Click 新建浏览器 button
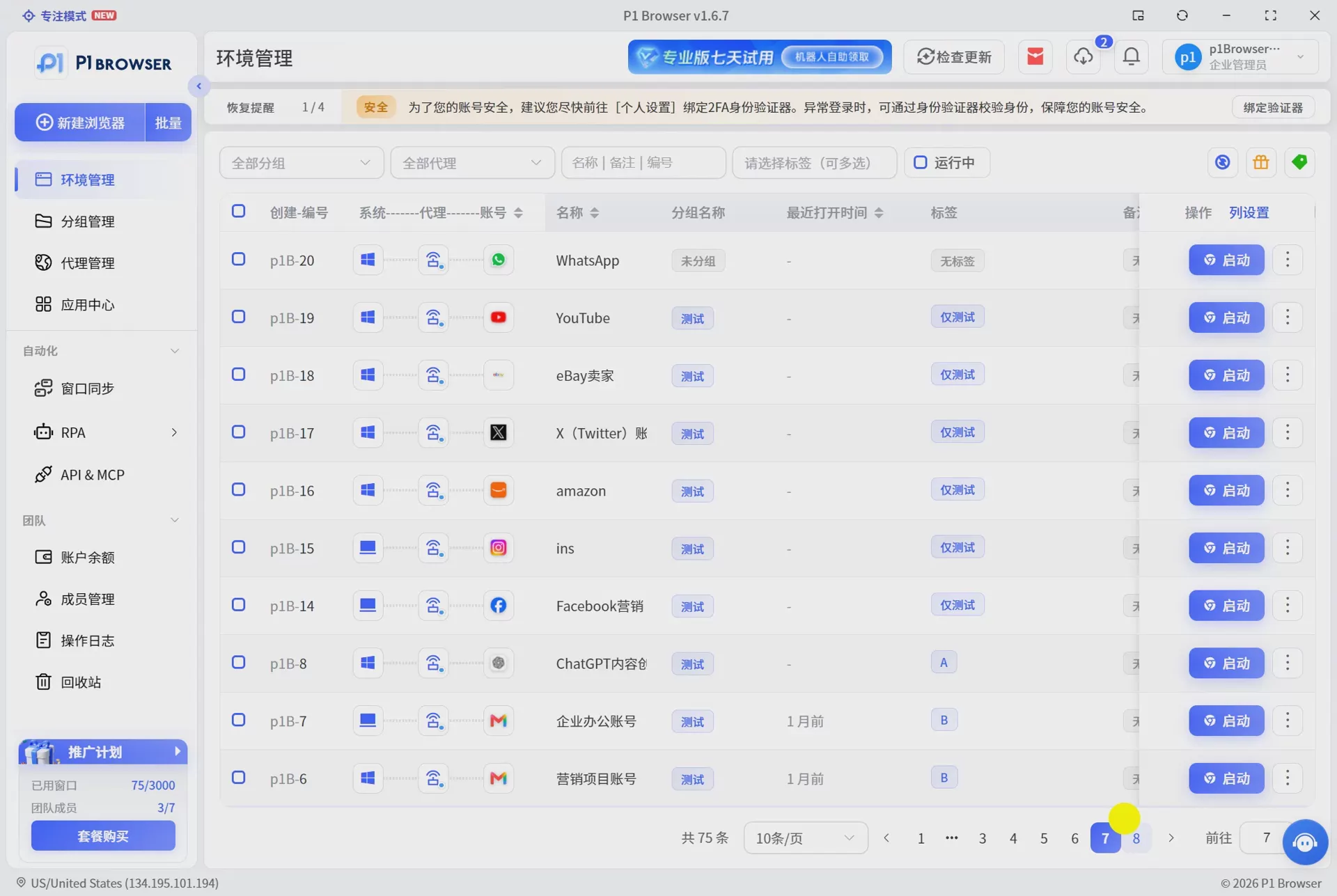 tap(80, 123)
